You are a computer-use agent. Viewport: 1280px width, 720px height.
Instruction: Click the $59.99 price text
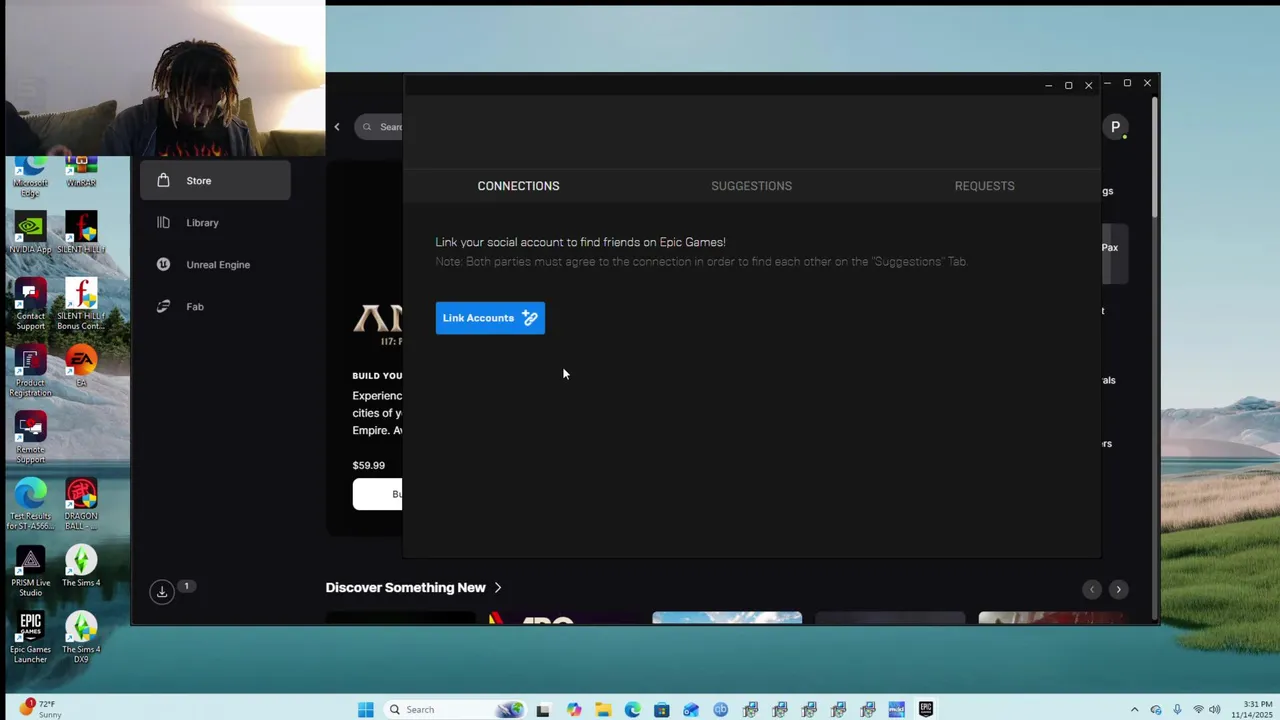click(368, 465)
